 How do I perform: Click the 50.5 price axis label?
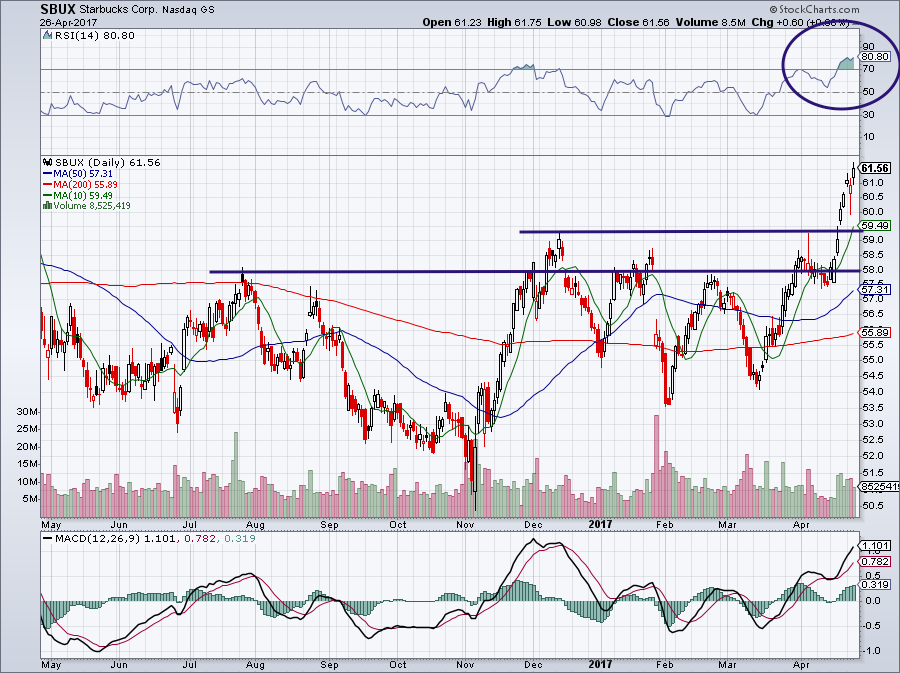(x=872, y=505)
